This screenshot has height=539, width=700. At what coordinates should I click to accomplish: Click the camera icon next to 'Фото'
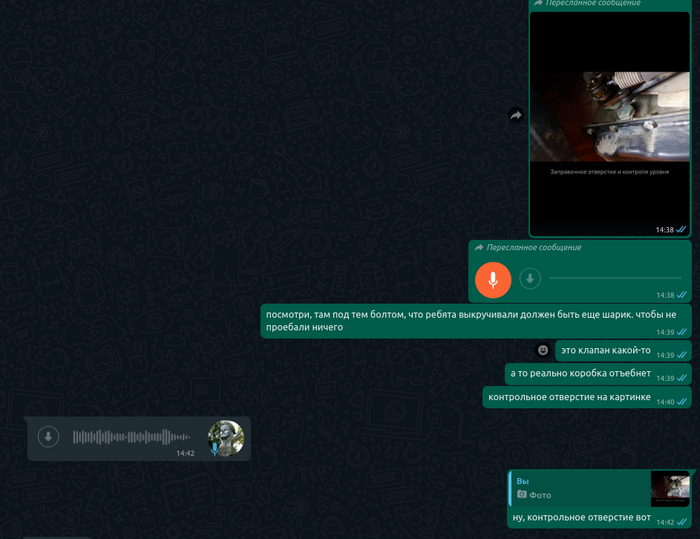(x=521, y=494)
